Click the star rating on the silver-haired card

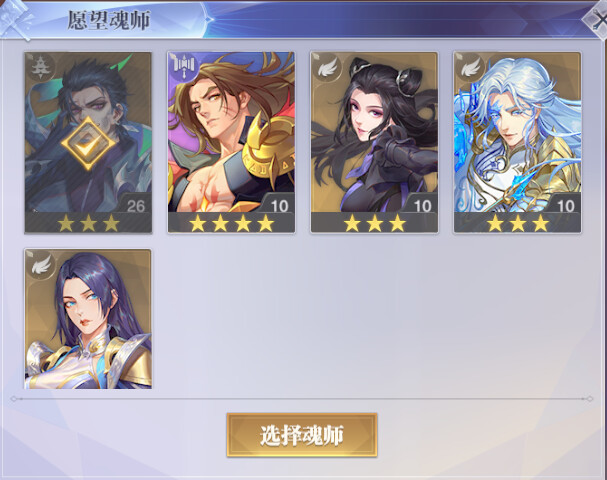[x=518, y=223]
